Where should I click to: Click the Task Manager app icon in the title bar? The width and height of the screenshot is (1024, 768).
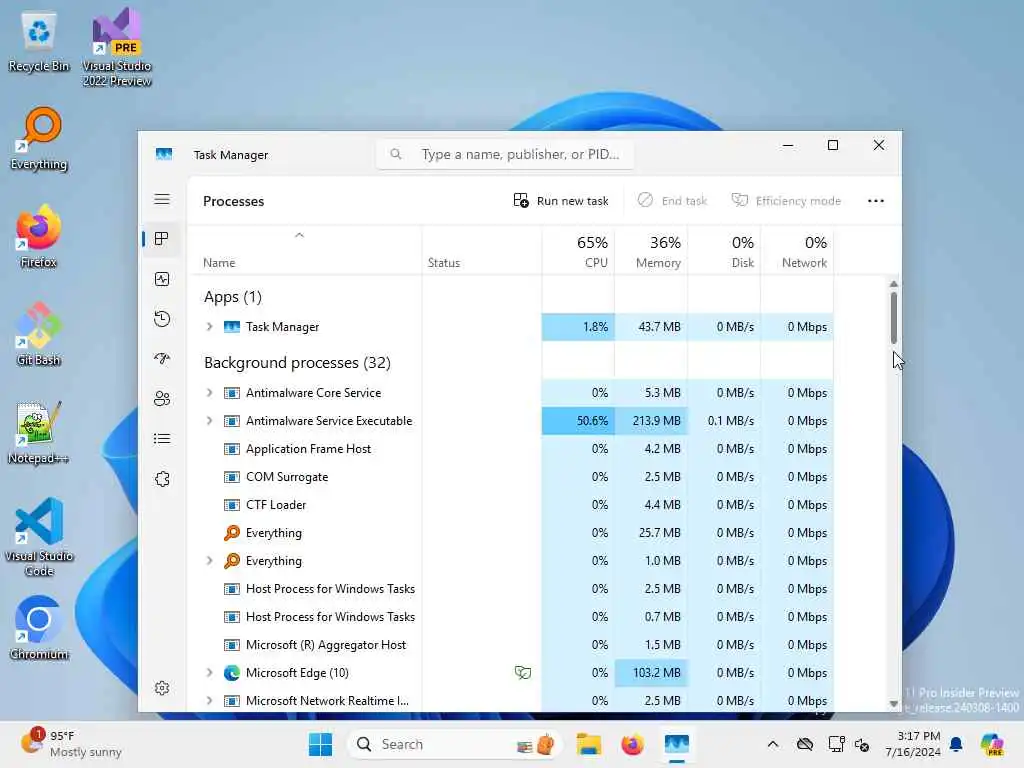click(164, 155)
